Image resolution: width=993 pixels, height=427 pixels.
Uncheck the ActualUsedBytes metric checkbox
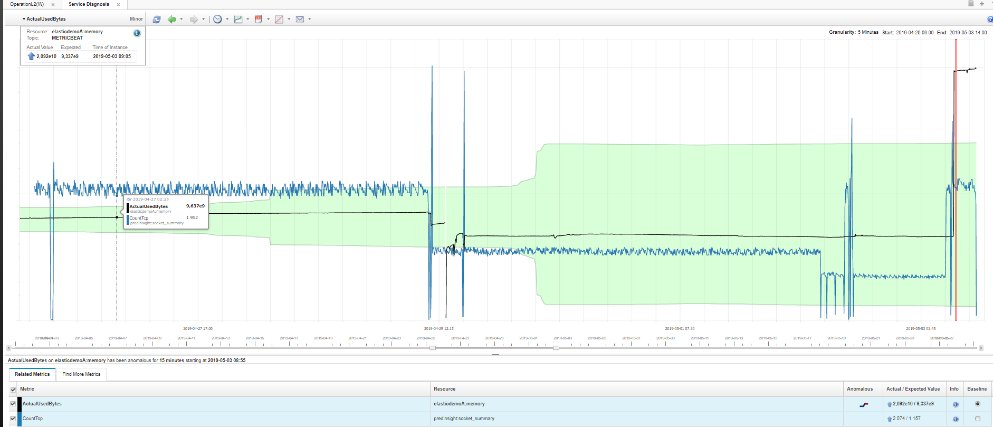[x=12, y=402]
